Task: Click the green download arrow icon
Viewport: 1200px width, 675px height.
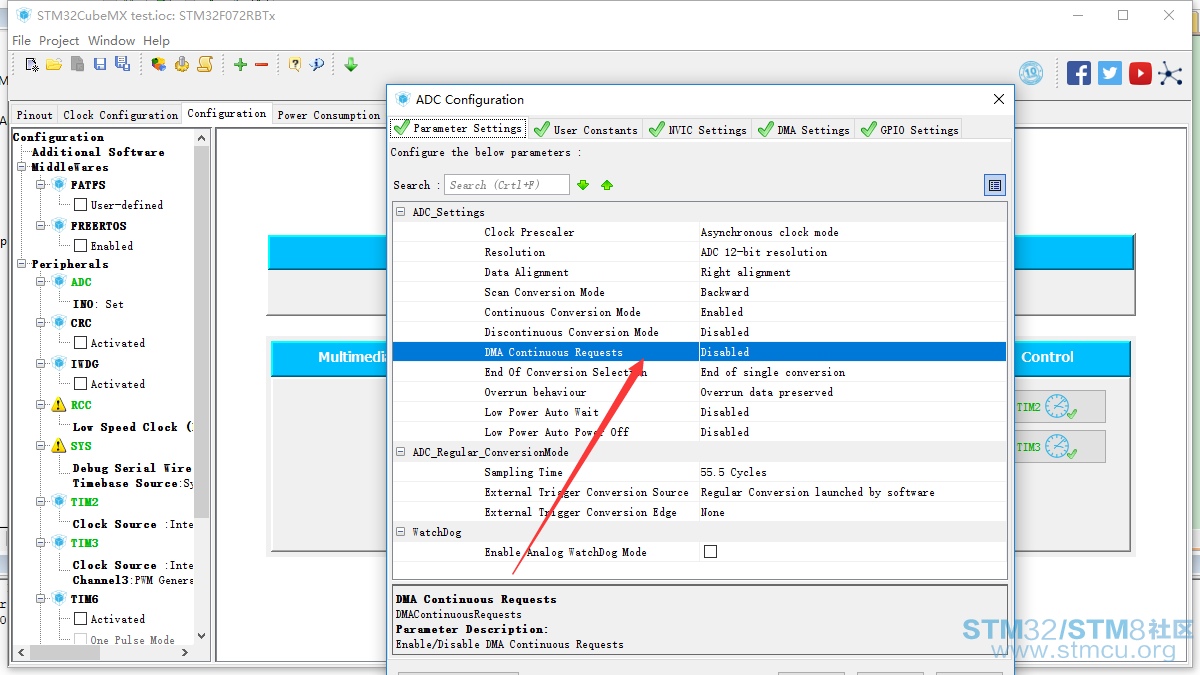Action: click(351, 64)
